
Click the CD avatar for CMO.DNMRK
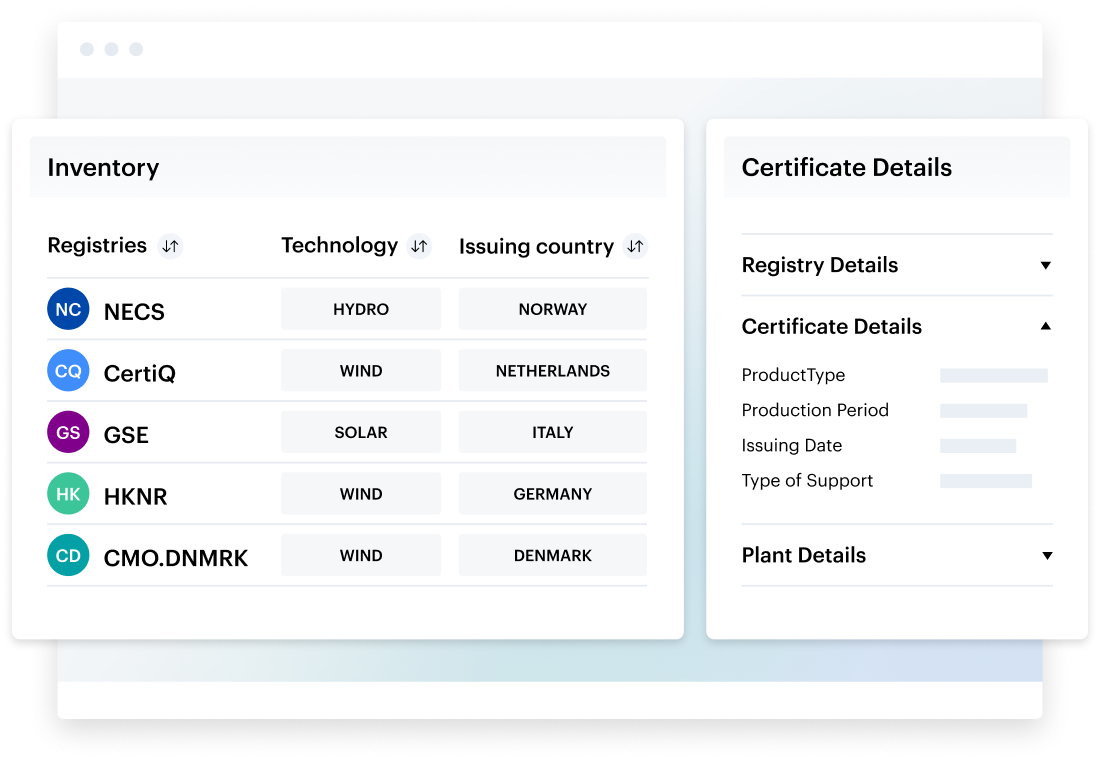coord(68,555)
